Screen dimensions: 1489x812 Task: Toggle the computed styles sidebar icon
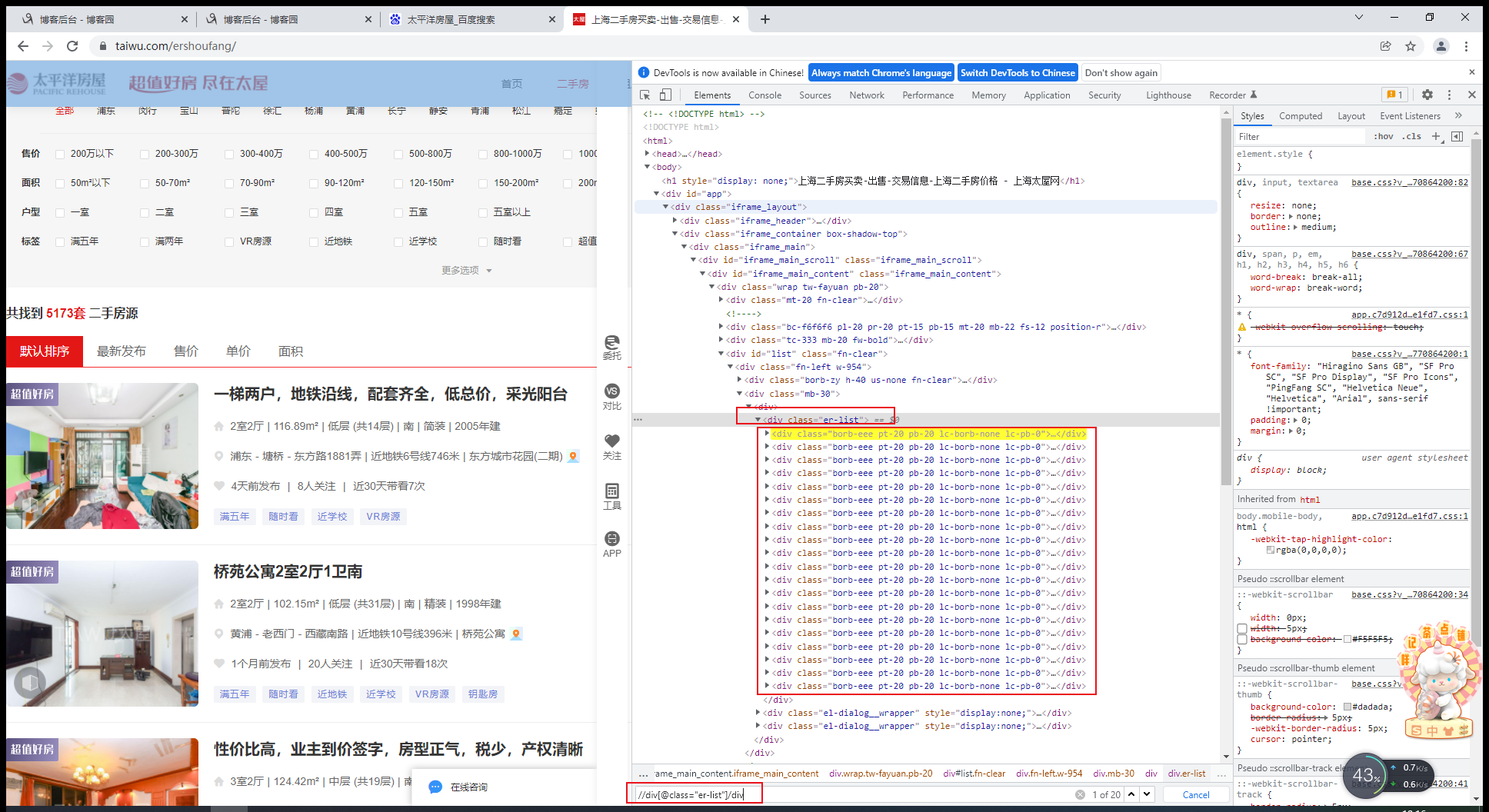(x=1457, y=136)
